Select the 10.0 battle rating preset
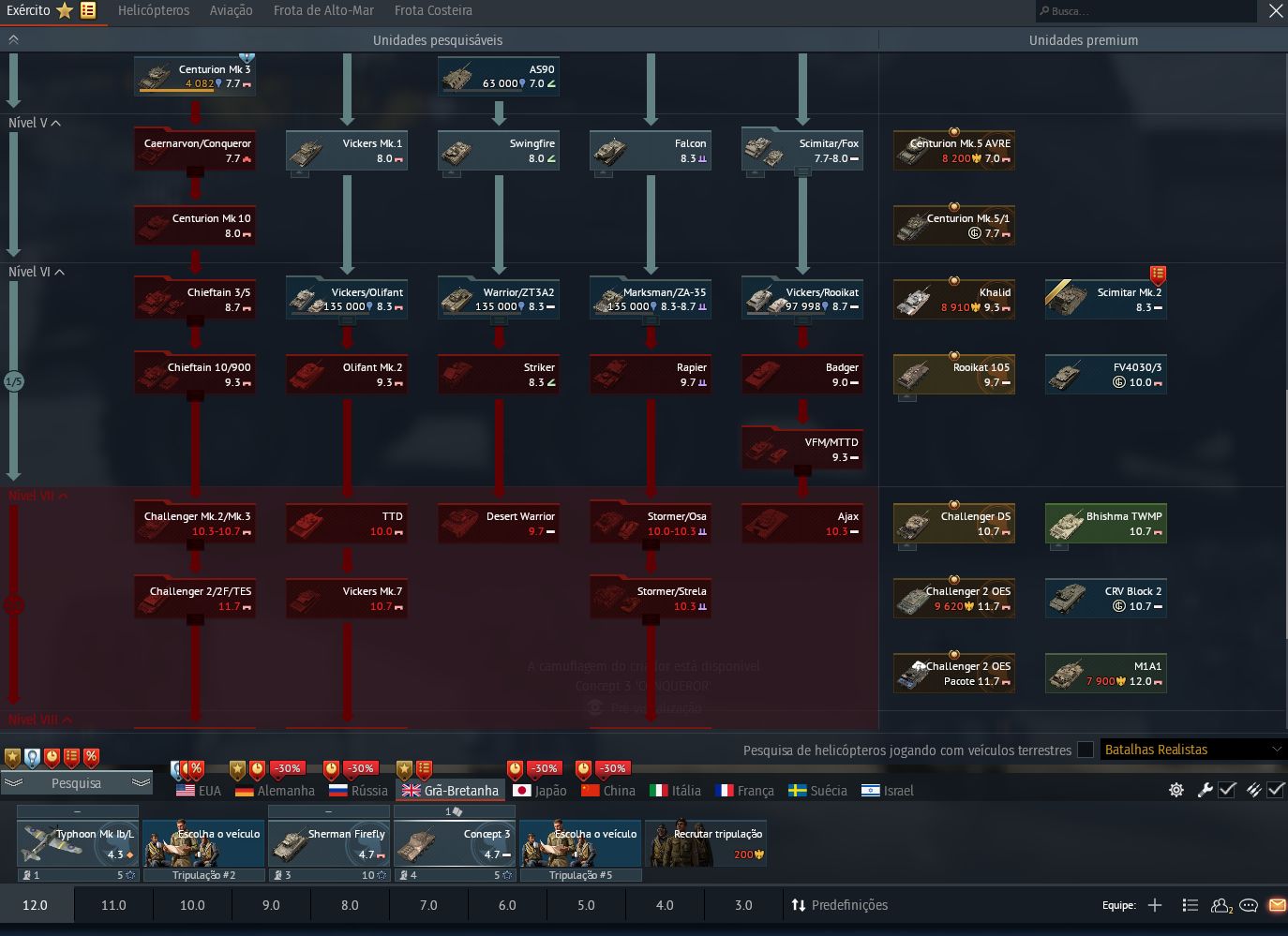Viewport: 1288px width, 936px height. [192, 905]
